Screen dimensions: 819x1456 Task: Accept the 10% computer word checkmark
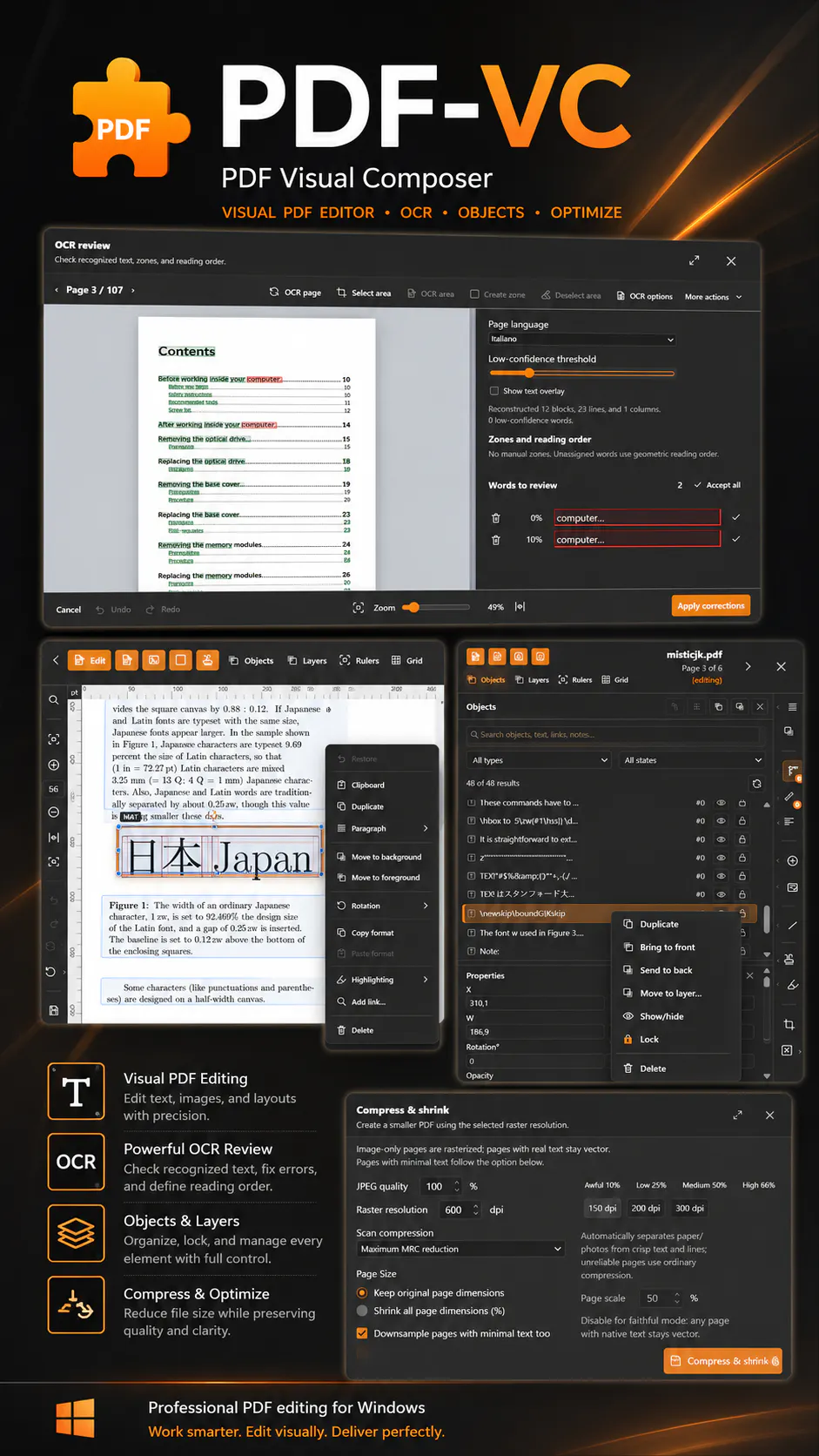[x=736, y=539]
